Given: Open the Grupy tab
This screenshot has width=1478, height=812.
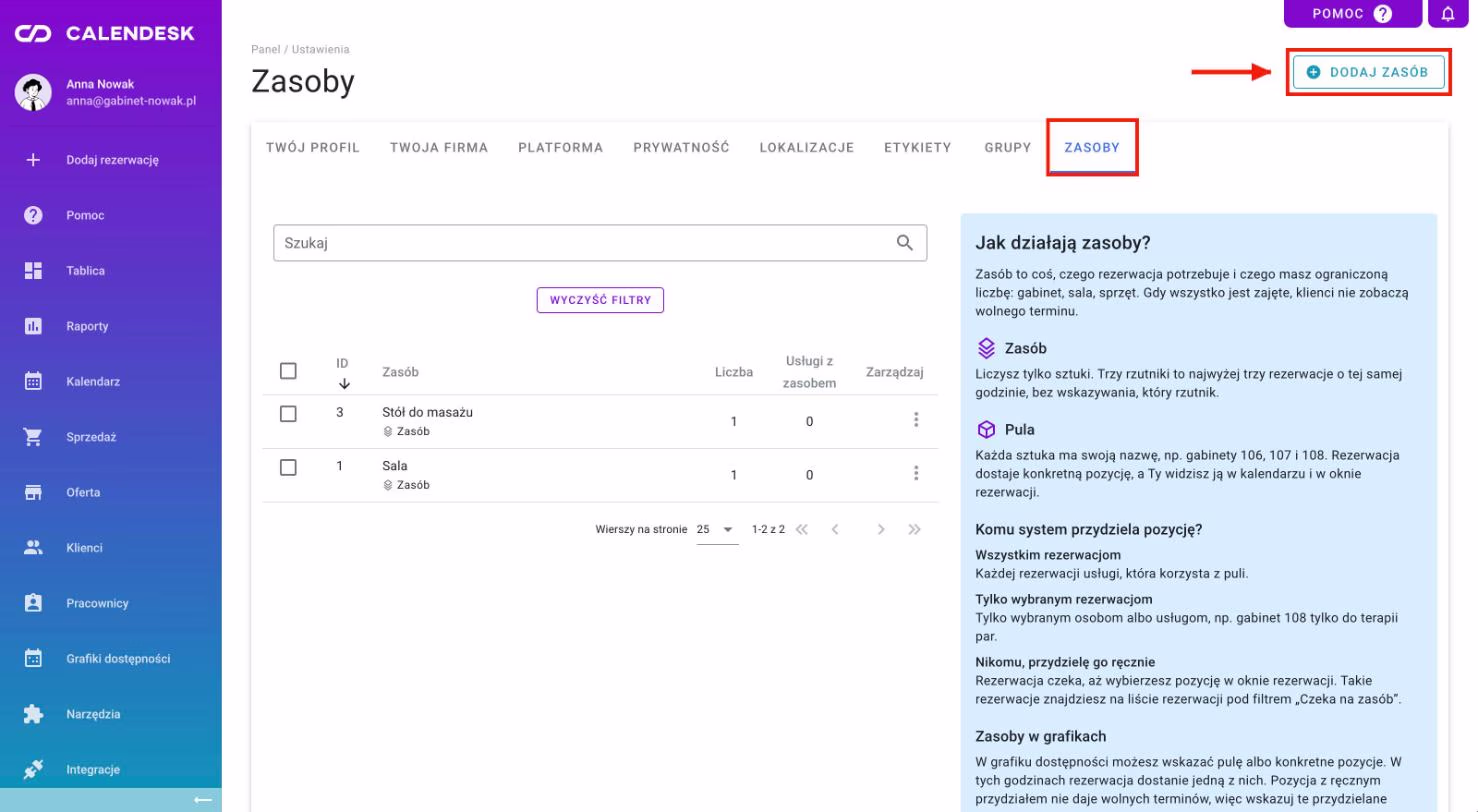Looking at the screenshot, I should 1007,148.
